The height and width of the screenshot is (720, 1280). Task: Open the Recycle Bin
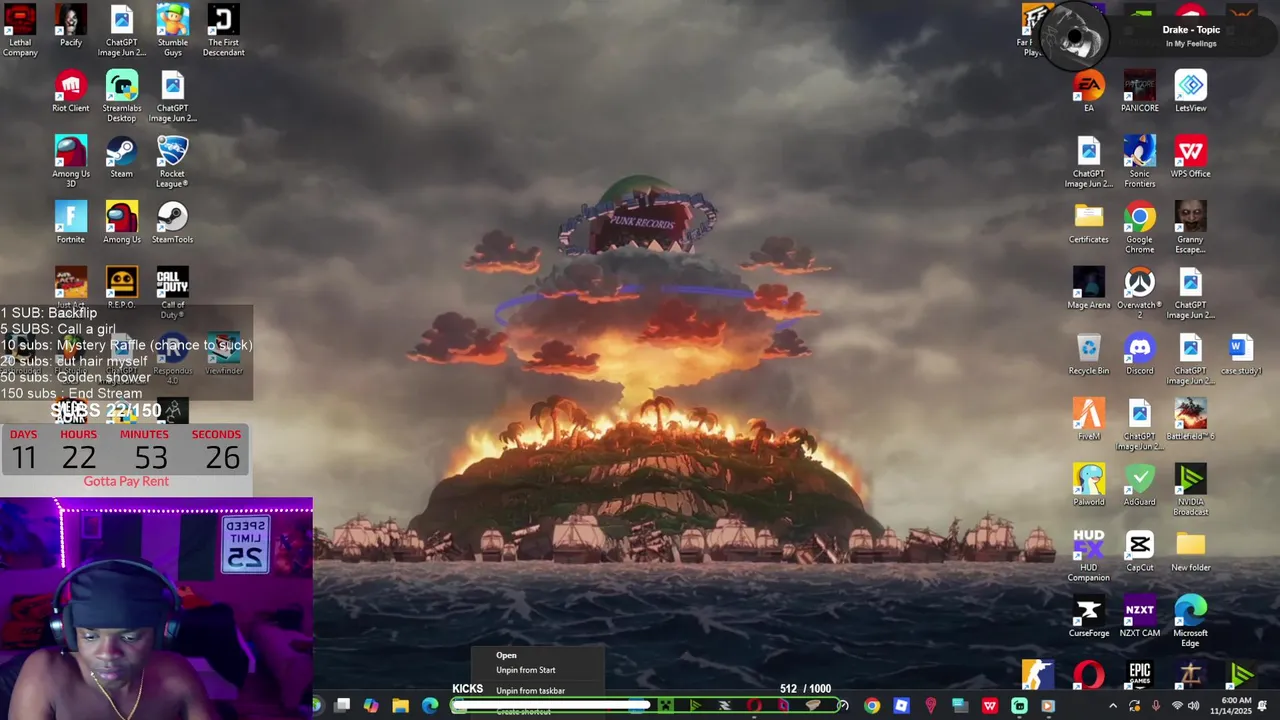click(1088, 354)
